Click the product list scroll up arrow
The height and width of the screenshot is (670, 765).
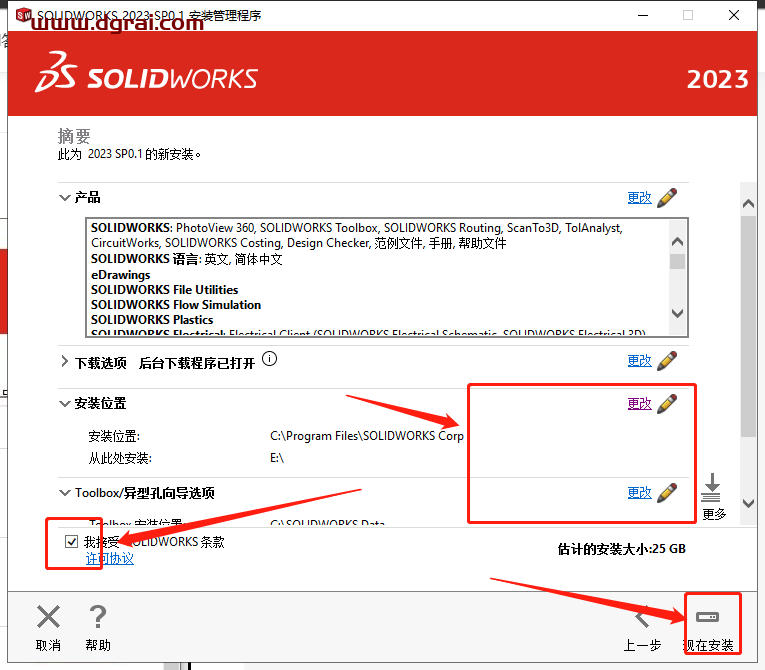click(x=677, y=242)
